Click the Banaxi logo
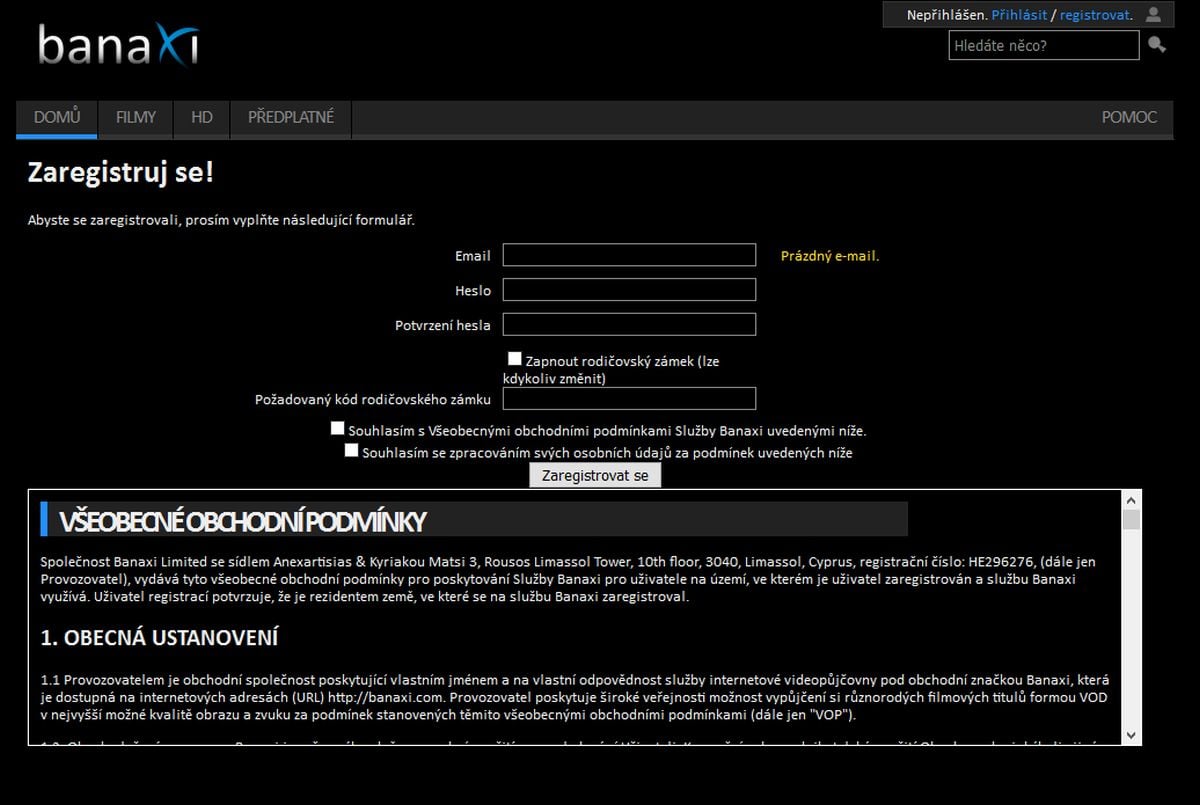 tap(119, 45)
